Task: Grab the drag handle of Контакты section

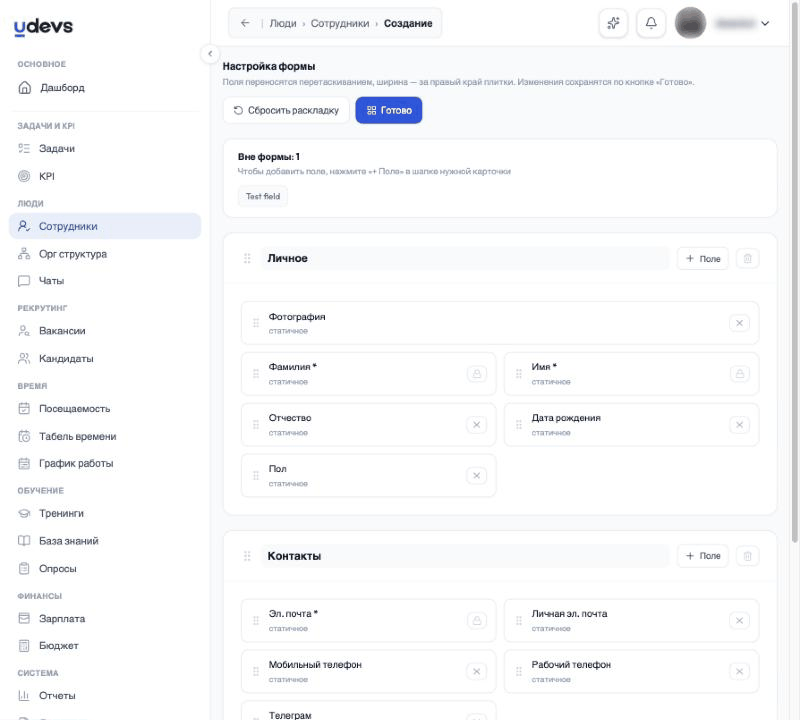Action: click(247, 556)
